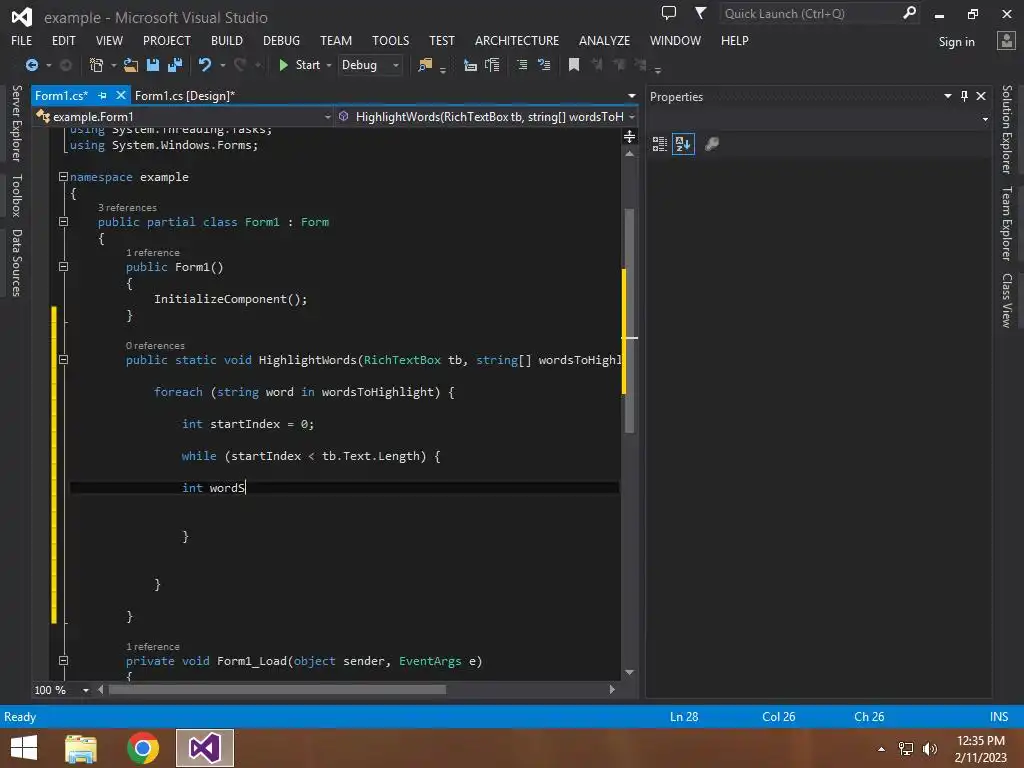This screenshot has width=1024, height=768.
Task: Open the FILE menu
Action: [x=22, y=40]
